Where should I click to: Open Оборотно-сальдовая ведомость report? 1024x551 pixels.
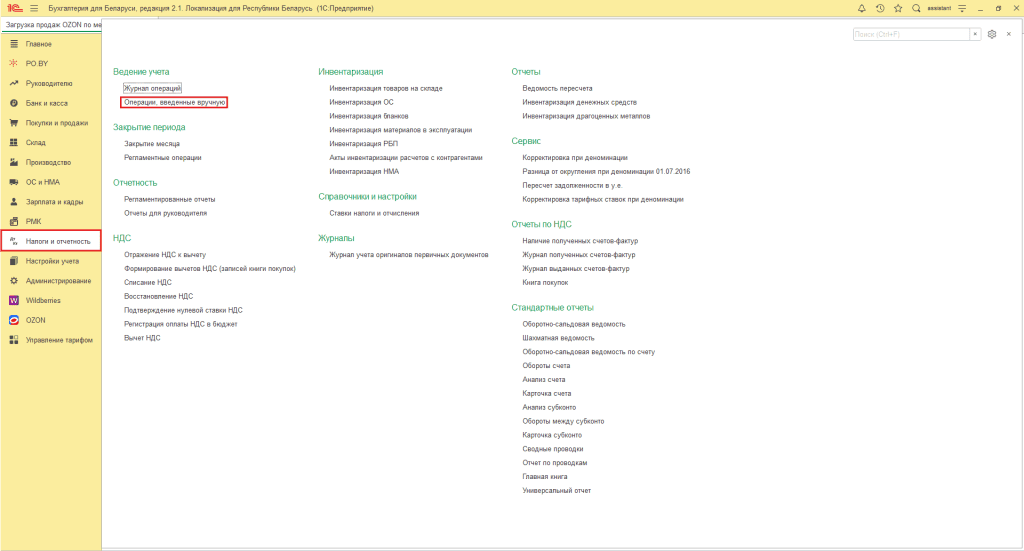(573, 324)
